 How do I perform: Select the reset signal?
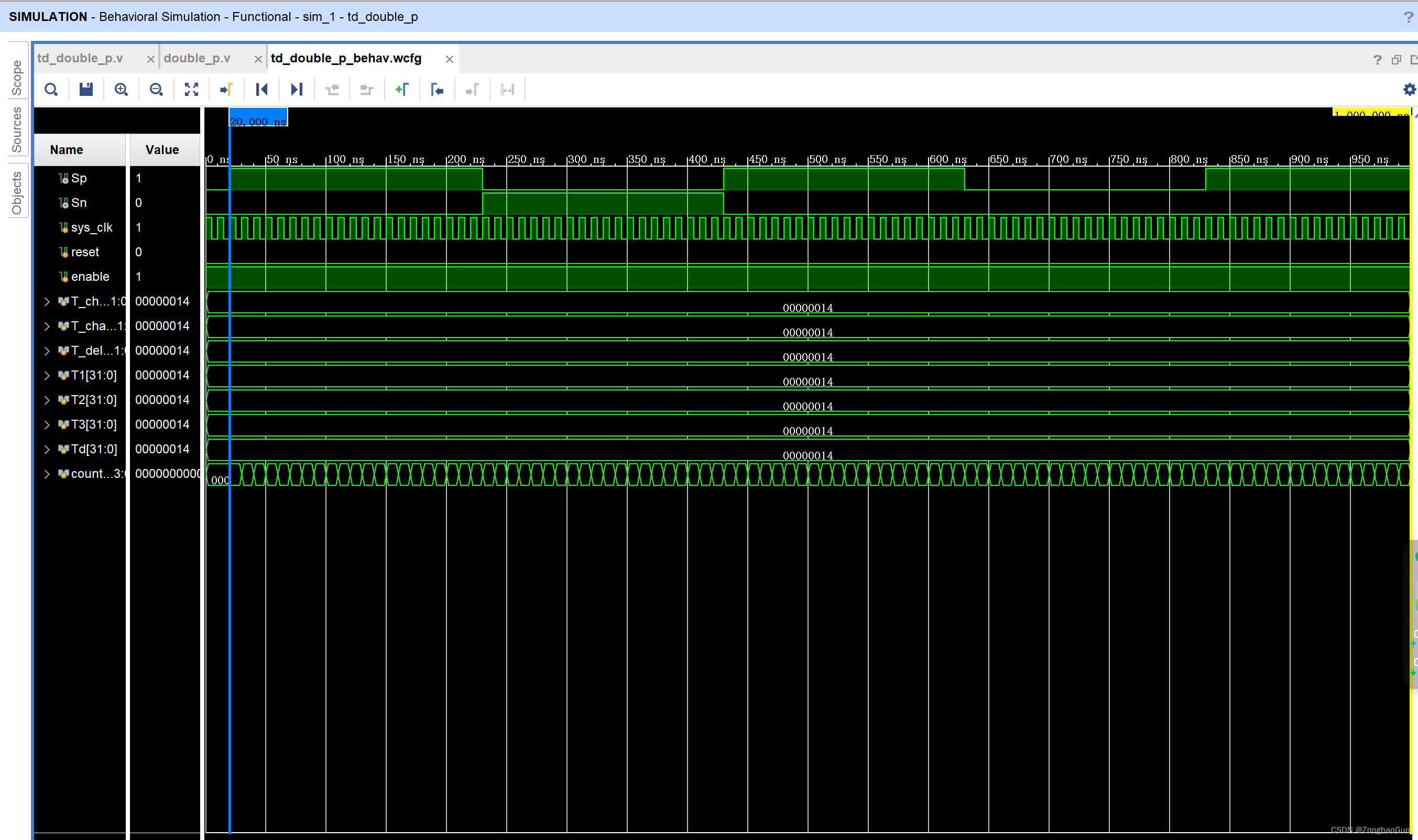(85, 252)
